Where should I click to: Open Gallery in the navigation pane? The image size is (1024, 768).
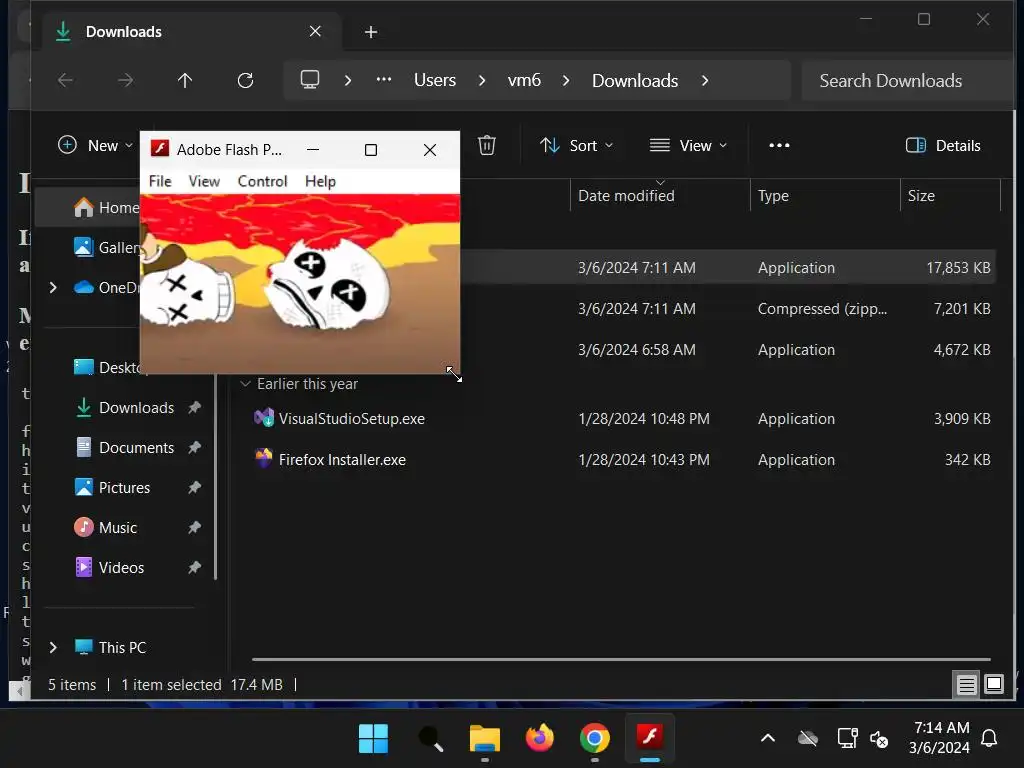[x=106, y=248]
